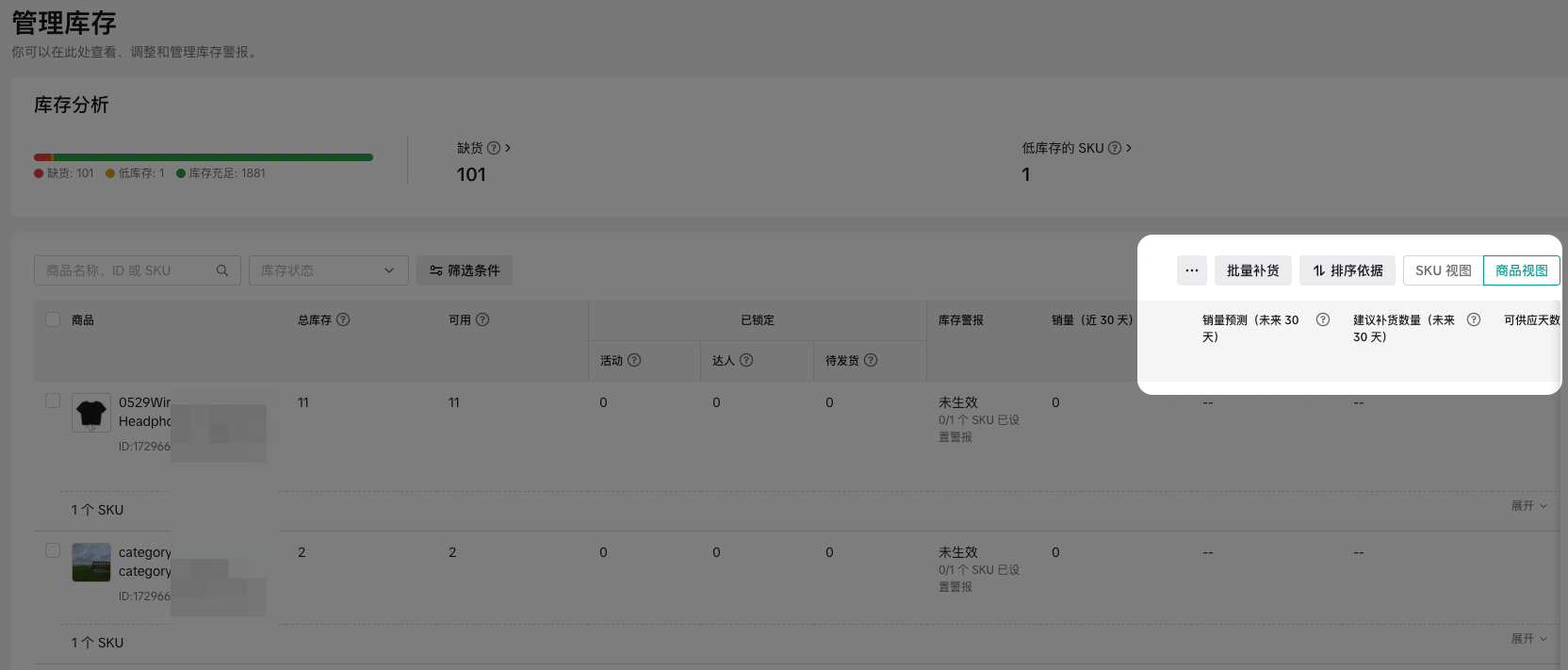Switch to 商品视图 tab
1568x670 pixels.
(1521, 270)
